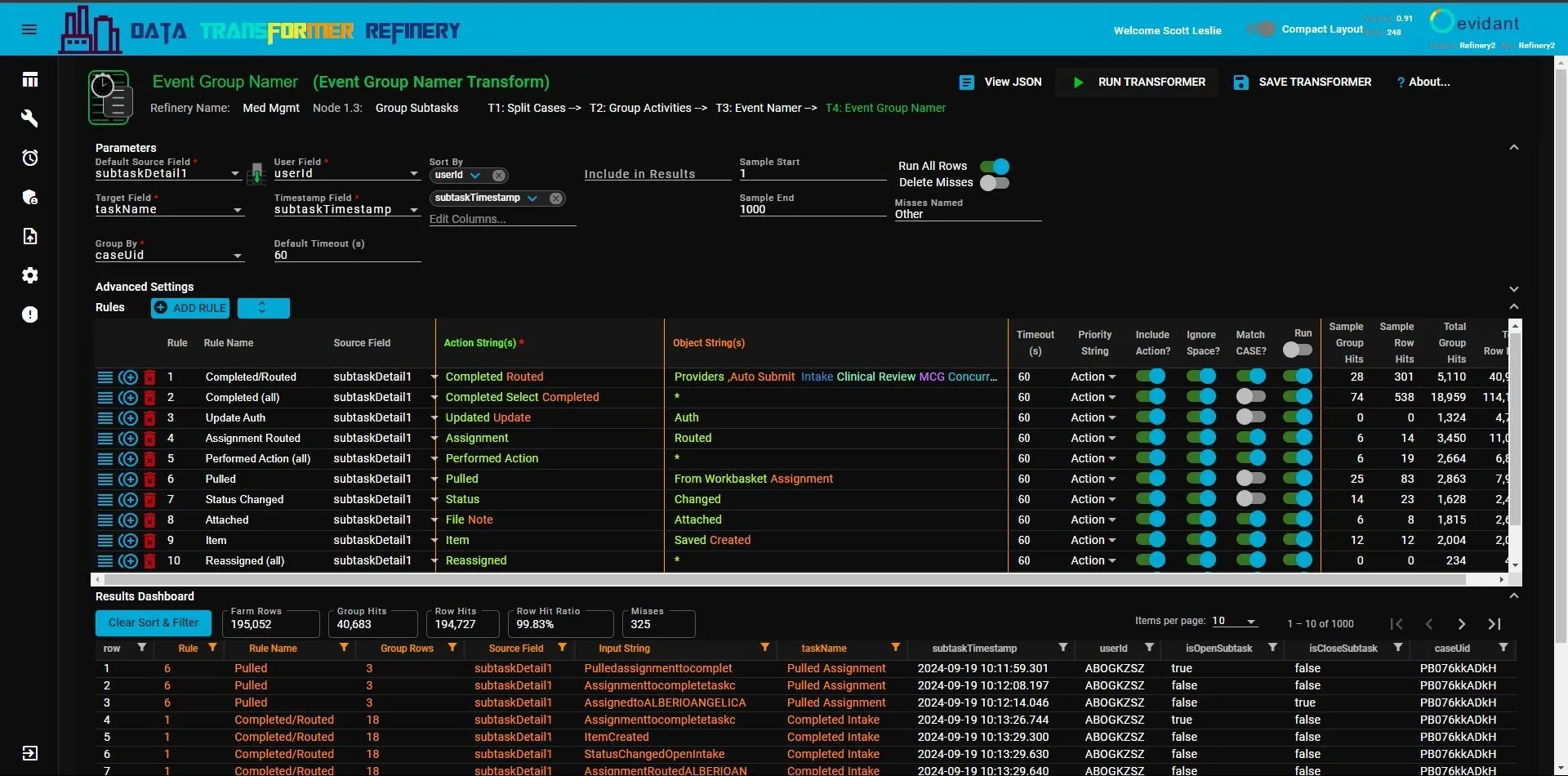Toggle the Run All Rows switch
Image resolution: width=1568 pixels, height=776 pixels.
pos(995,167)
